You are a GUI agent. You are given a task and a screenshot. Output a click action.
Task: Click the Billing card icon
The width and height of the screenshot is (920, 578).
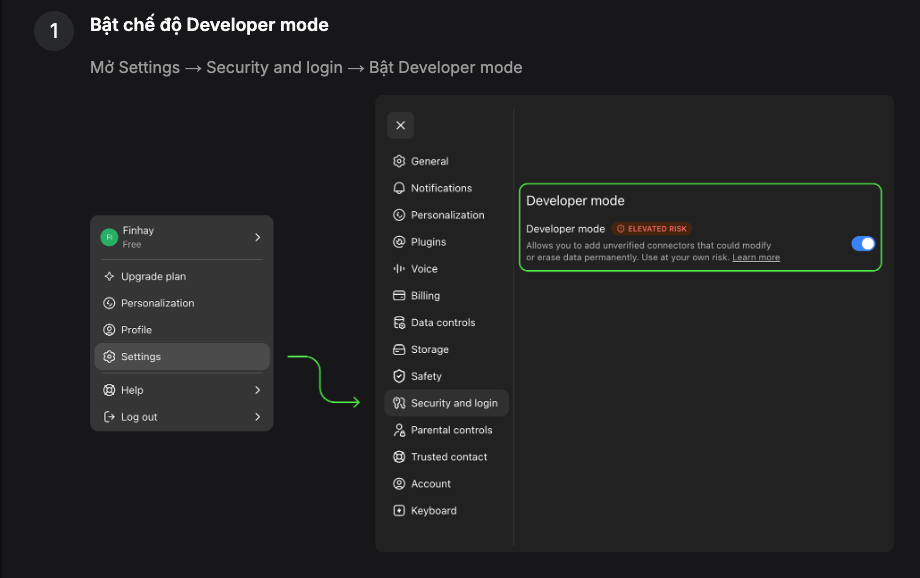399,296
